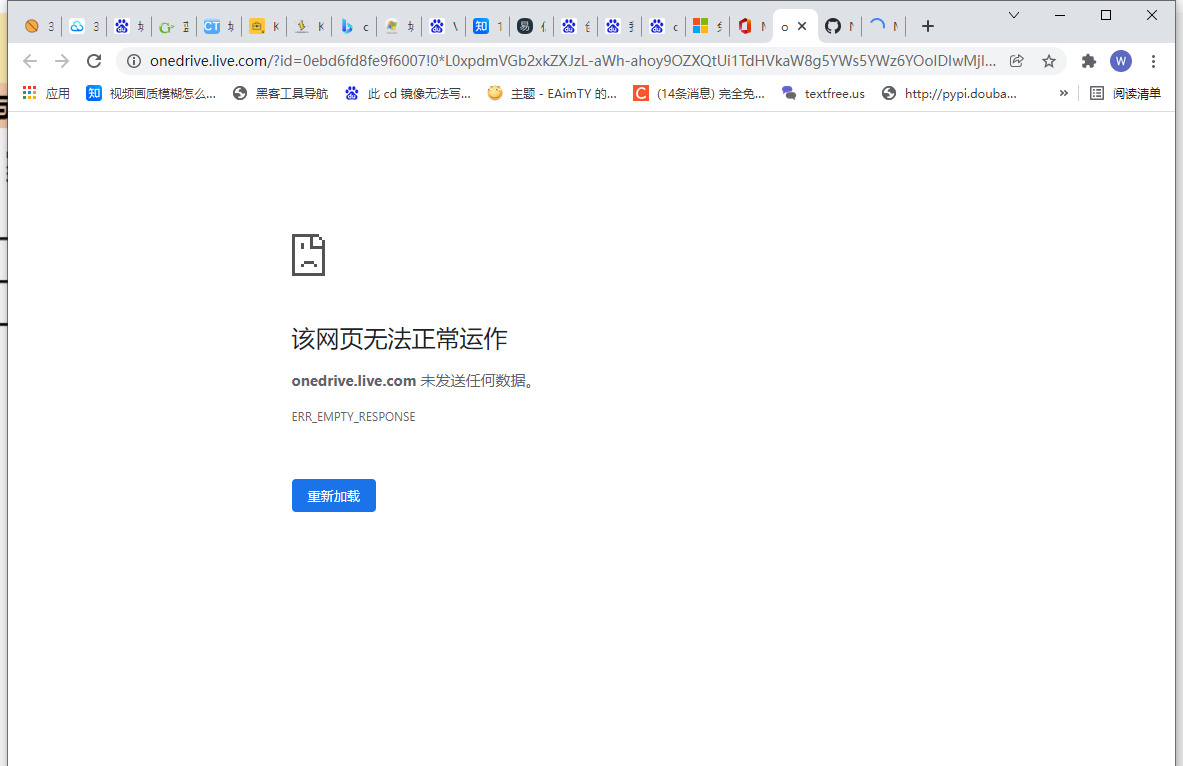The width and height of the screenshot is (1183, 766).
Task: Click the 重新加载 reload button
Action: (x=333, y=495)
